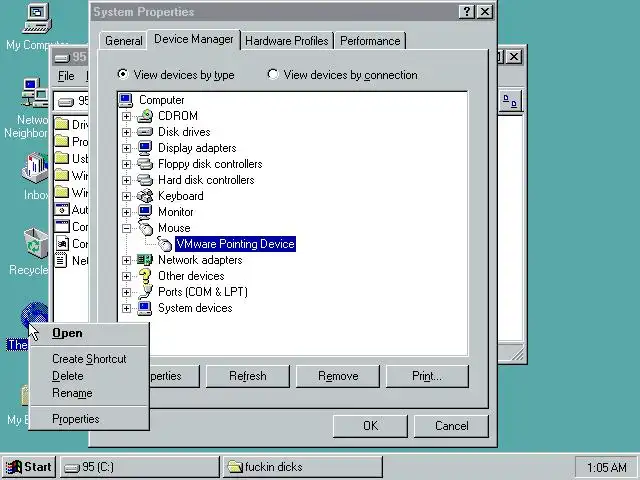Select the Computer label in device tree

click(x=162, y=100)
